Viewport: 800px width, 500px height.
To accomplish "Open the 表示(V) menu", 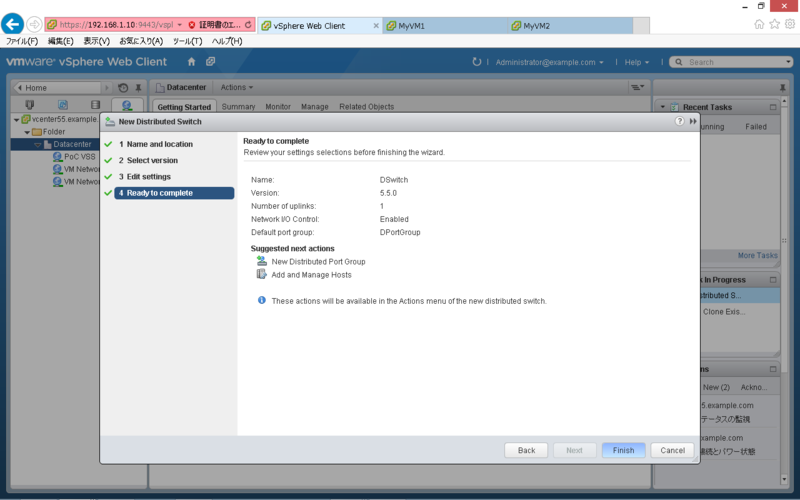I will tap(96, 41).
